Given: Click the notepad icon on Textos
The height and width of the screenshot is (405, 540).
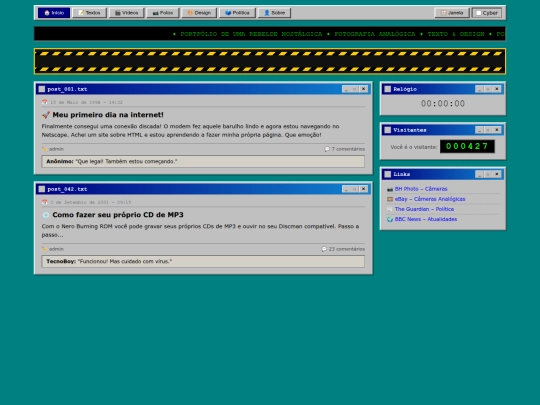Looking at the screenshot, I should 81,13.
